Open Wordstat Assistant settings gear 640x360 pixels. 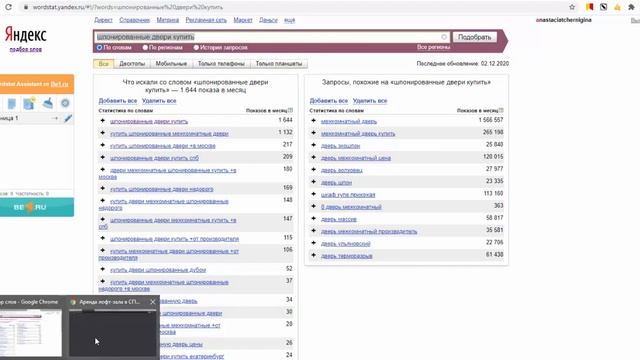(65, 104)
